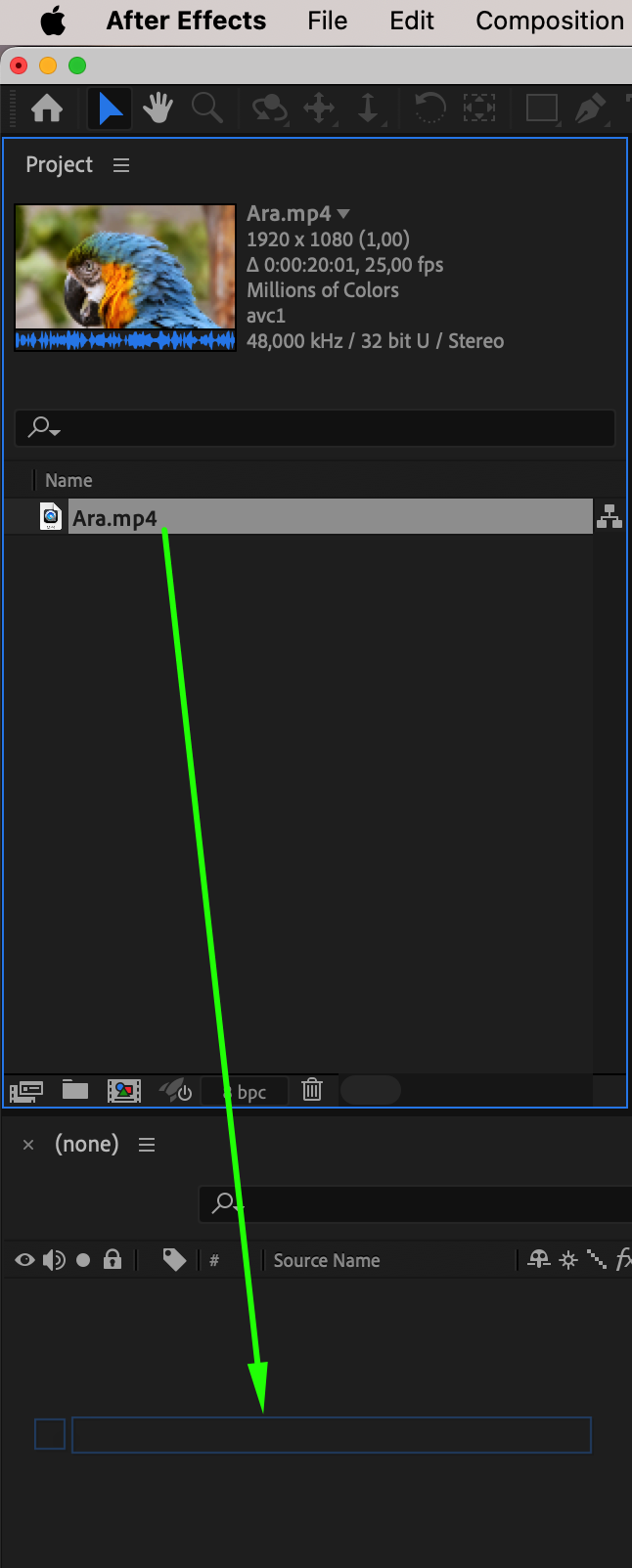632x1568 pixels.
Task: Select the Hand tool
Action: tap(158, 108)
